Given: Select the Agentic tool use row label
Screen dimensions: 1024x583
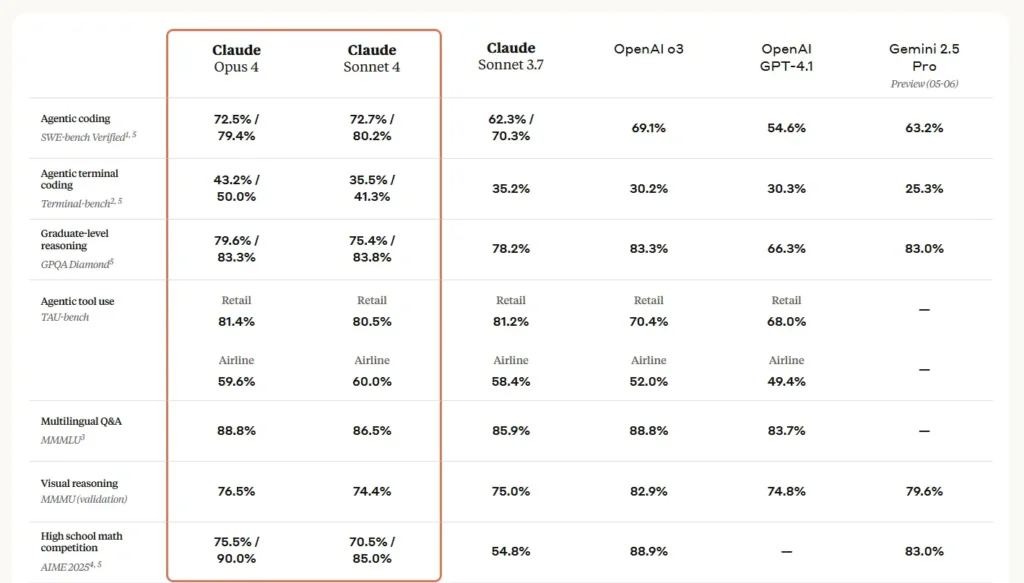Looking at the screenshot, I should (79, 301).
